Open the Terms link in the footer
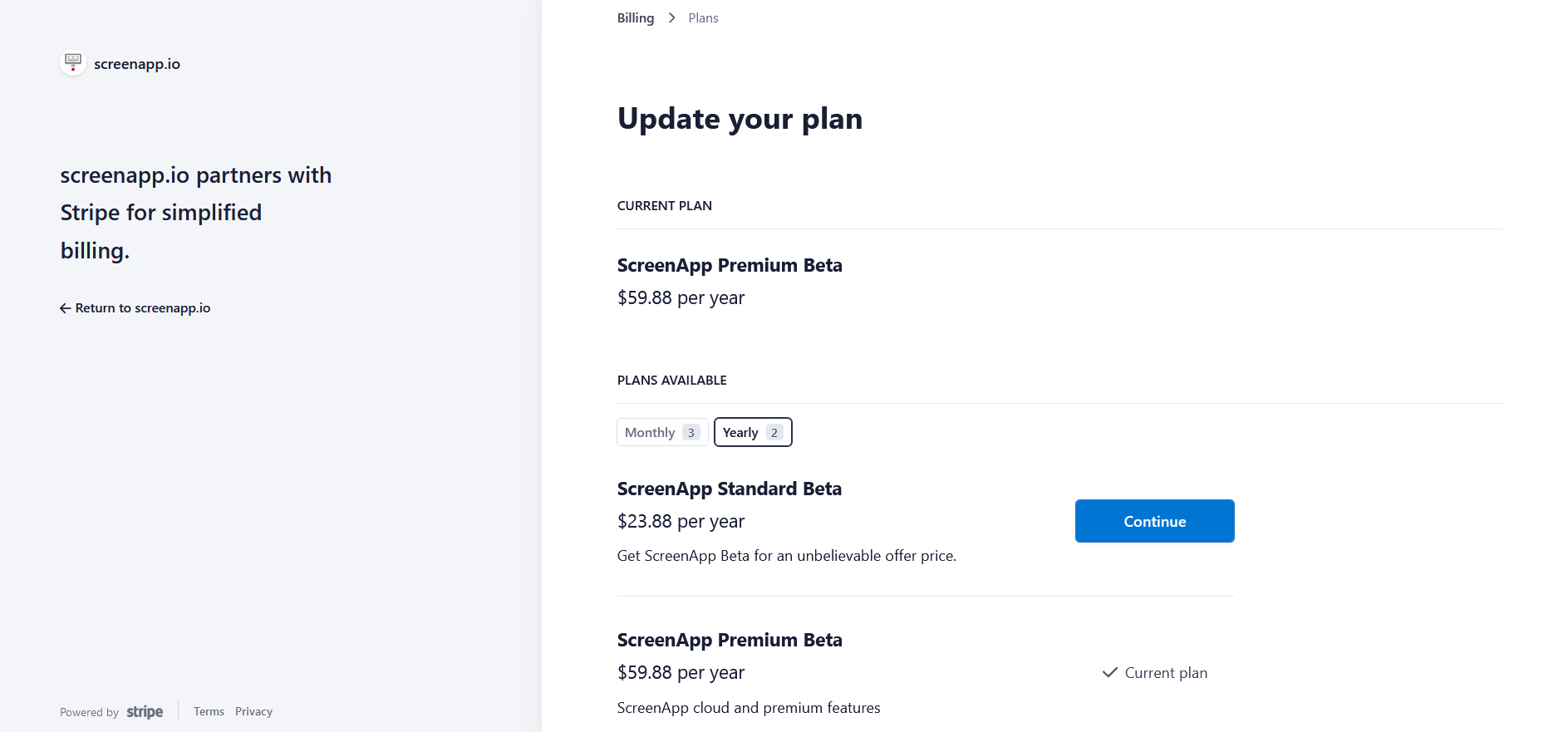This screenshot has width=1568, height=732. (209, 712)
